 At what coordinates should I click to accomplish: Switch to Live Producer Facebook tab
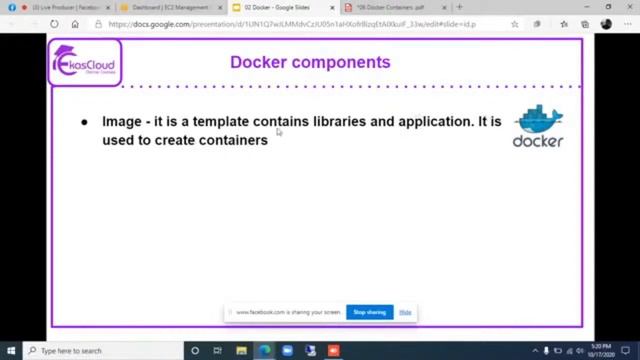(59, 7)
